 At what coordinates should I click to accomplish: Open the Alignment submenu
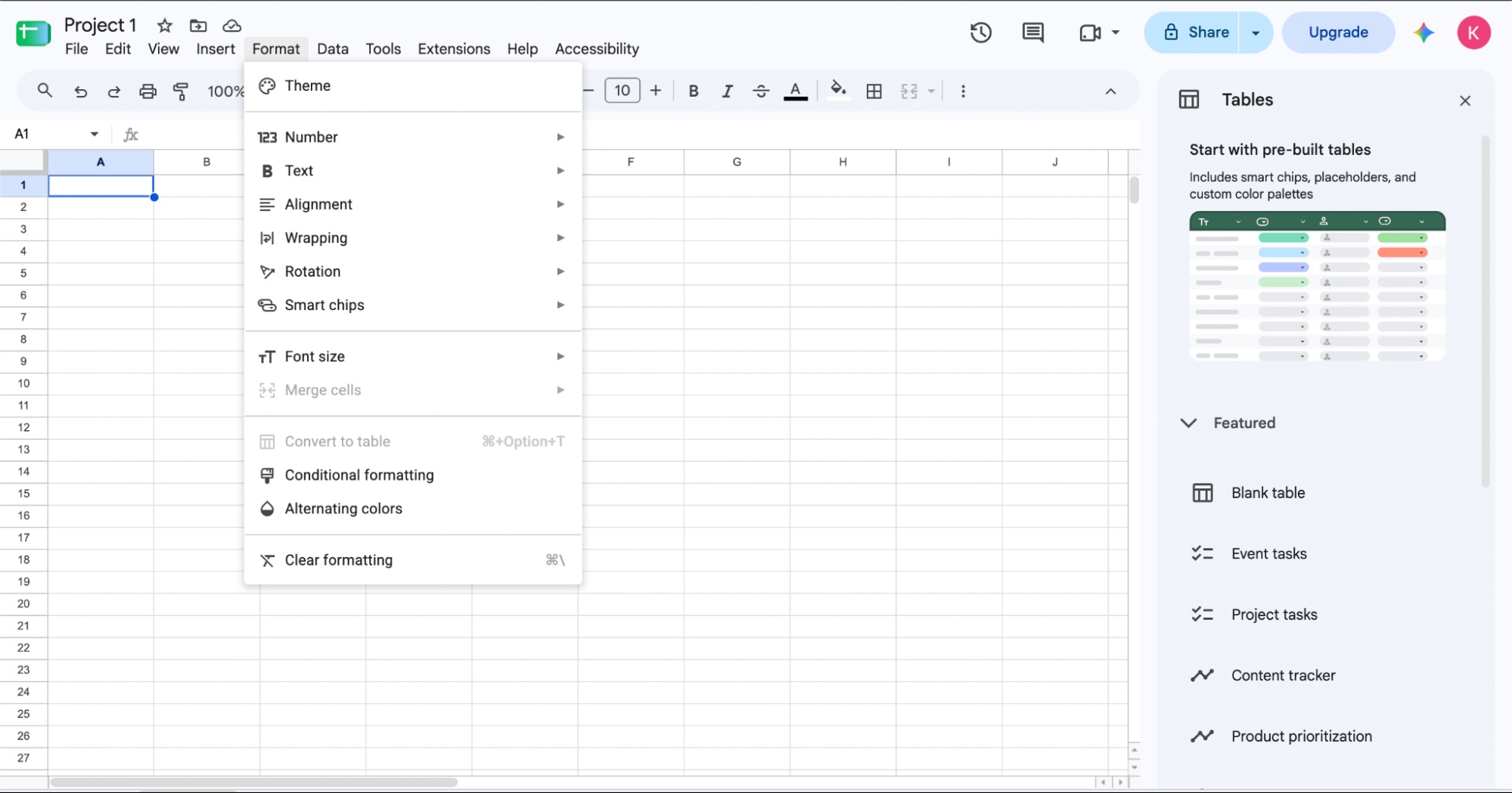pos(412,204)
